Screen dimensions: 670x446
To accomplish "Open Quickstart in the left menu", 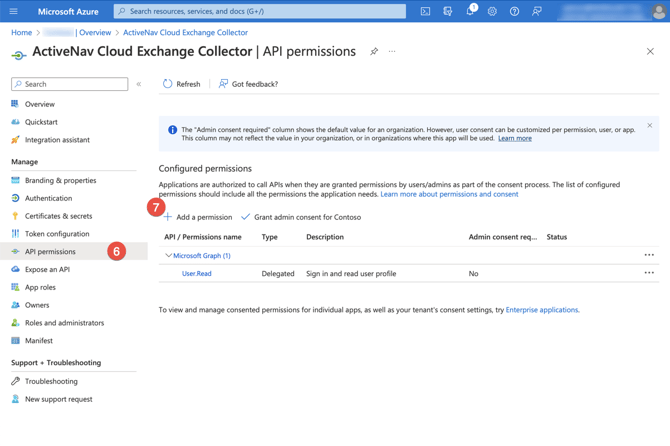I will [x=41, y=122].
